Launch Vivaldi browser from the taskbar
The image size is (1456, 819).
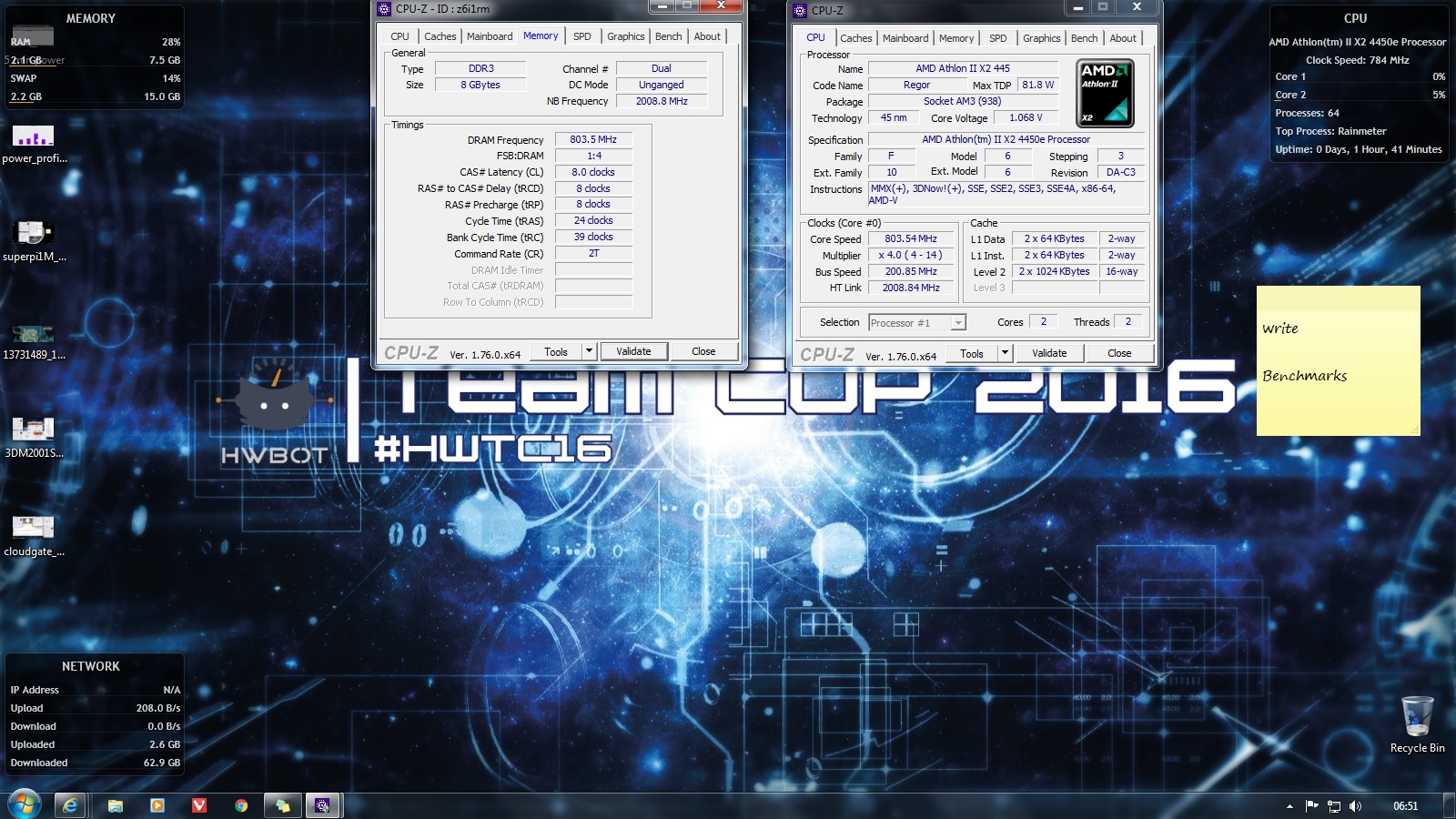pos(199,805)
